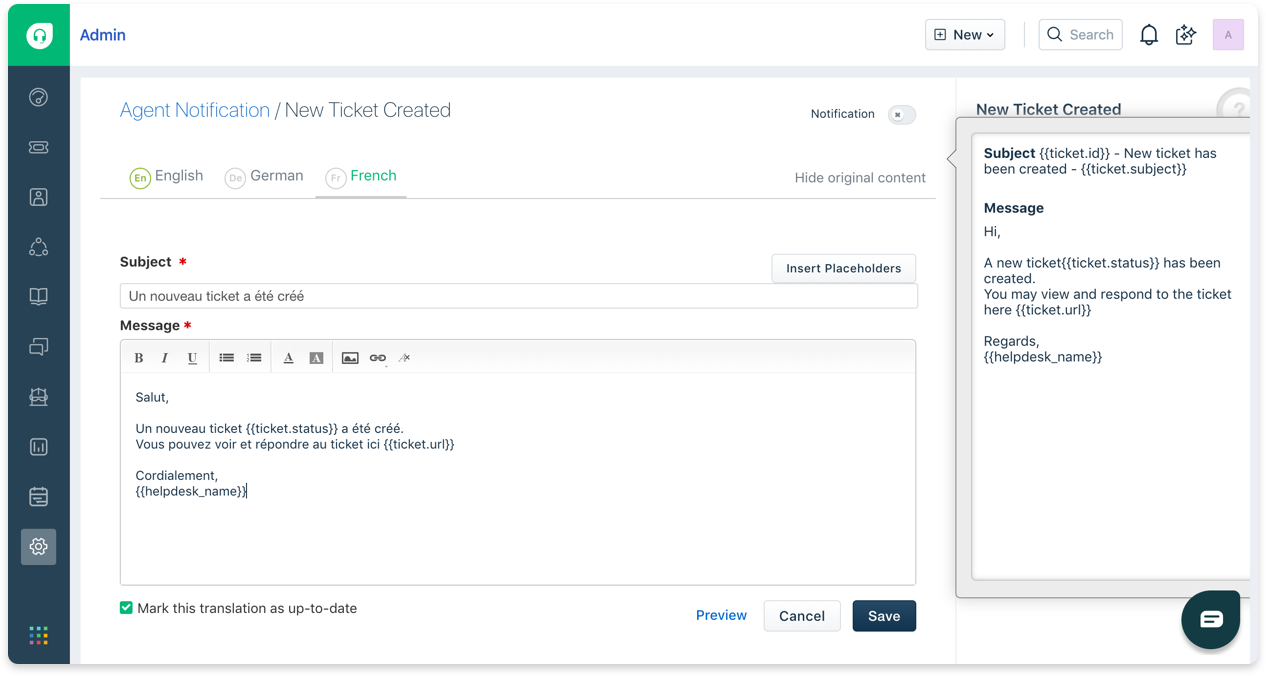1266x676 pixels.
Task: Switch to the English tab
Action: coord(167,176)
